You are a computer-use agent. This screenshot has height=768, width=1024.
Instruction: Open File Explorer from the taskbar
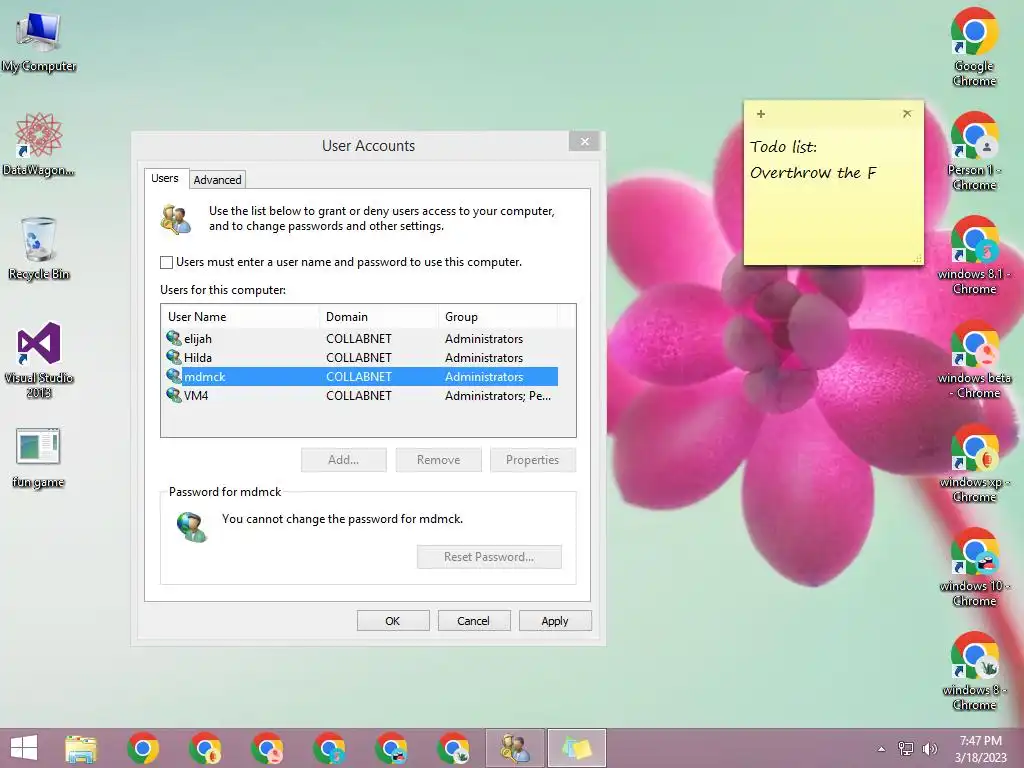pos(81,748)
